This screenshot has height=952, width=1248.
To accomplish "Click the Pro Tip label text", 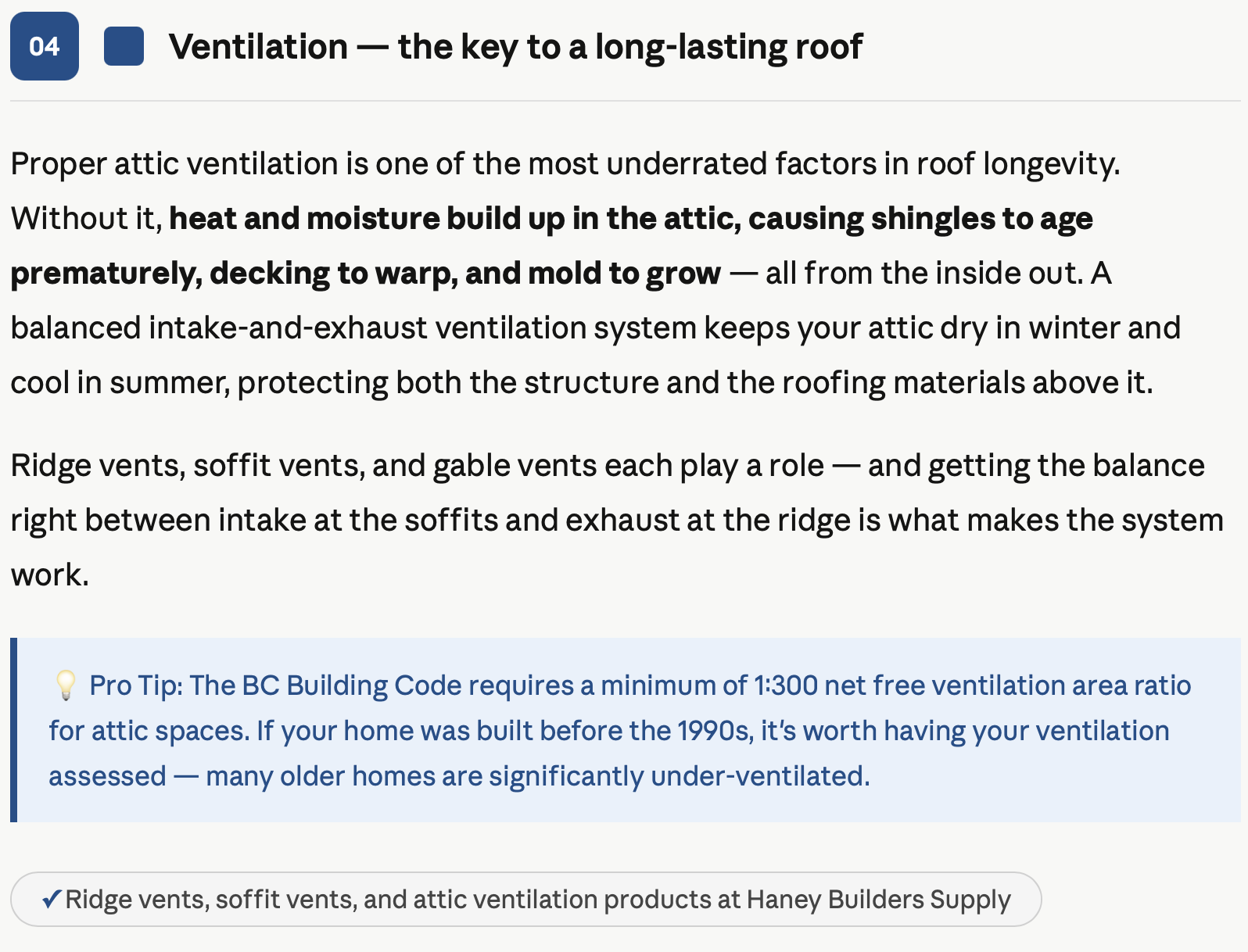I will [x=136, y=685].
